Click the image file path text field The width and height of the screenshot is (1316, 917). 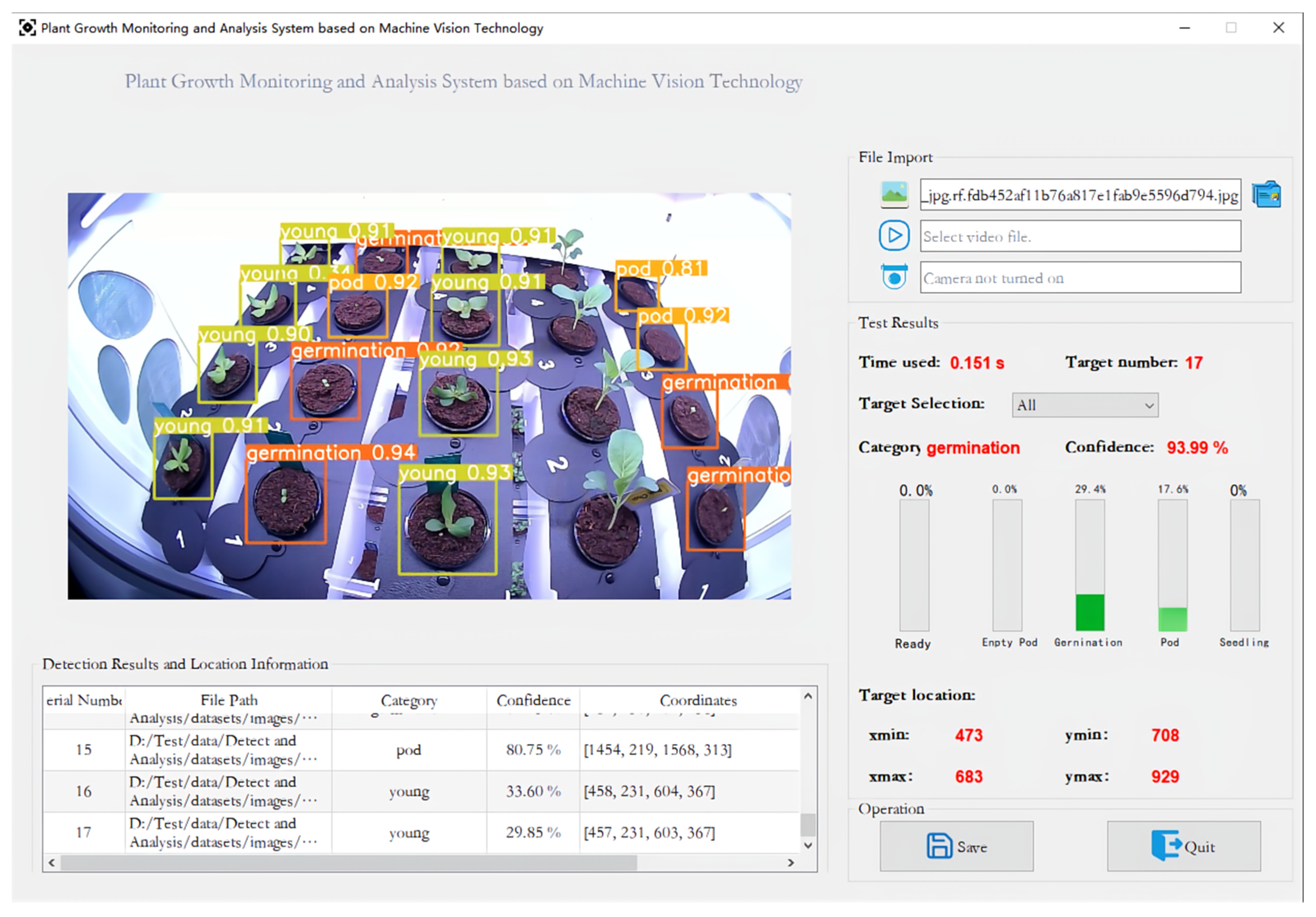pyautogui.click(x=1080, y=195)
